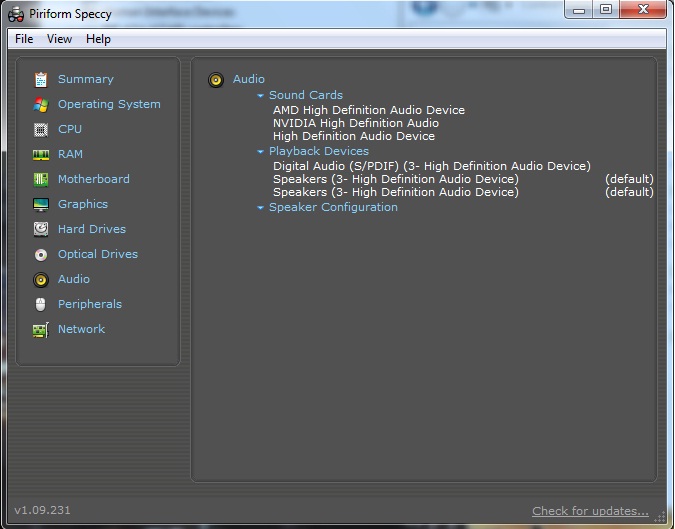The image size is (675, 529).
Task: Click the Audio speaker icon in sidebar
Action: click(41, 280)
